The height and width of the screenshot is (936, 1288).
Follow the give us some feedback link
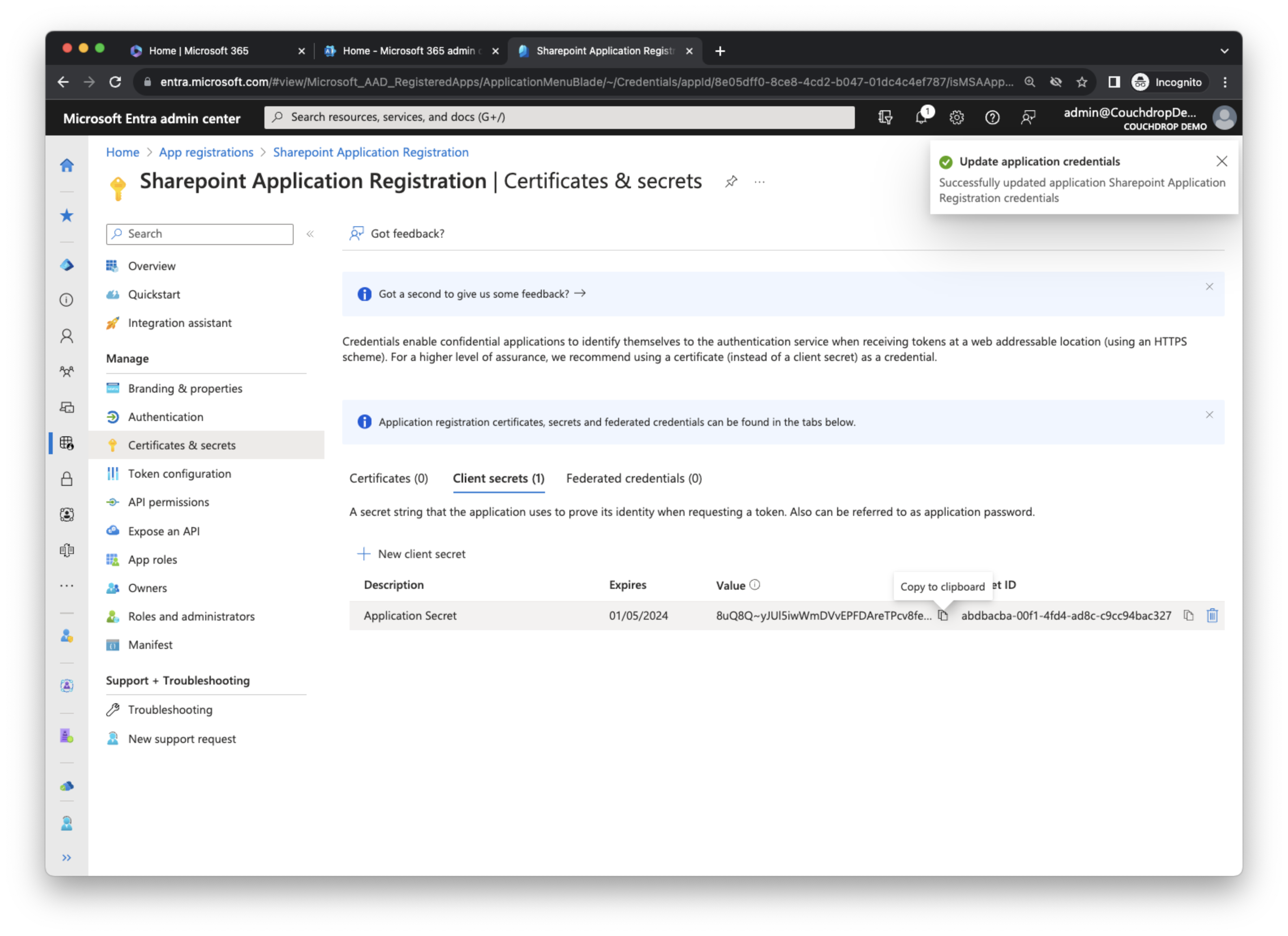[481, 294]
